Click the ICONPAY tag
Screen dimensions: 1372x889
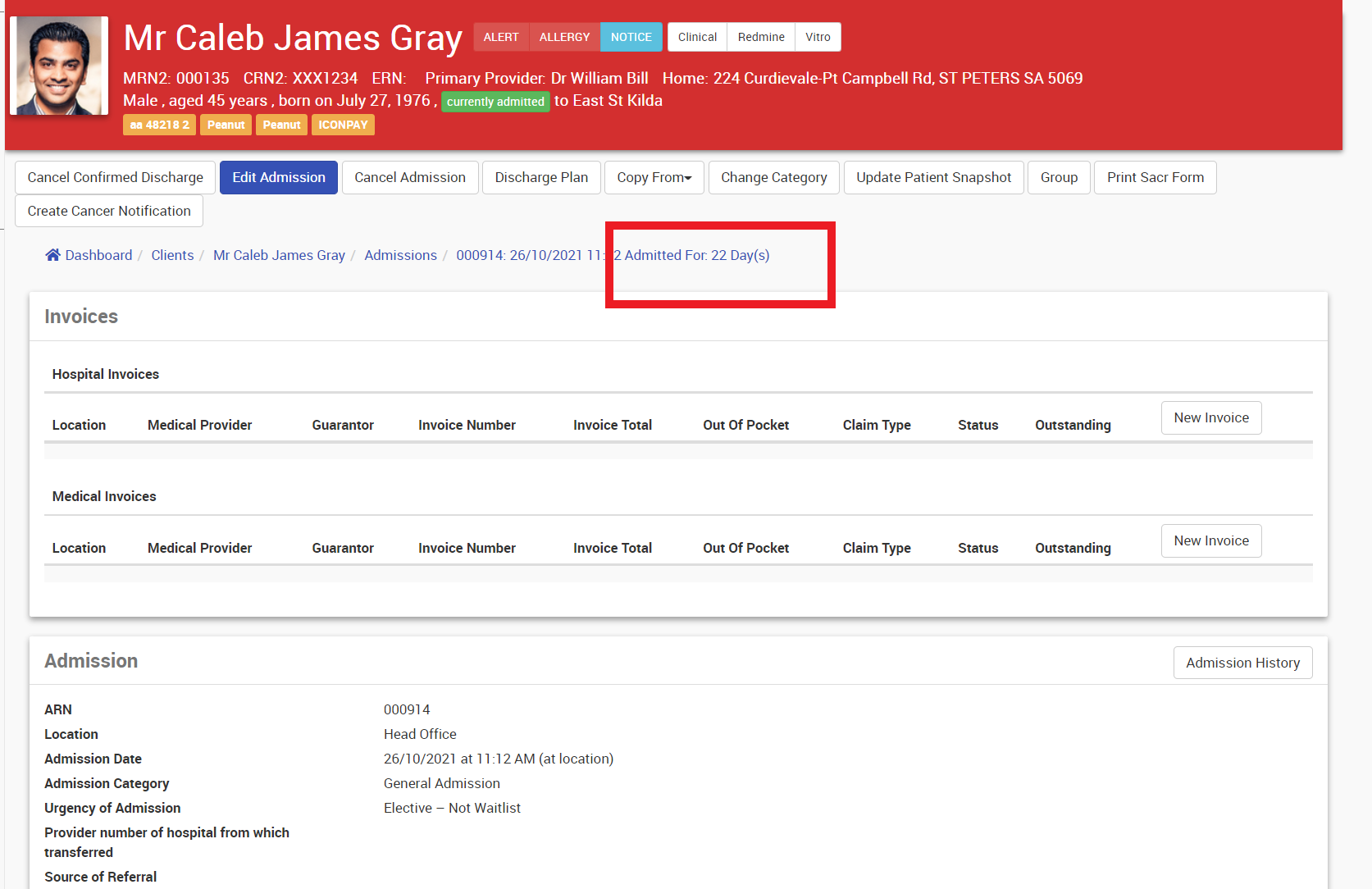[x=343, y=125]
